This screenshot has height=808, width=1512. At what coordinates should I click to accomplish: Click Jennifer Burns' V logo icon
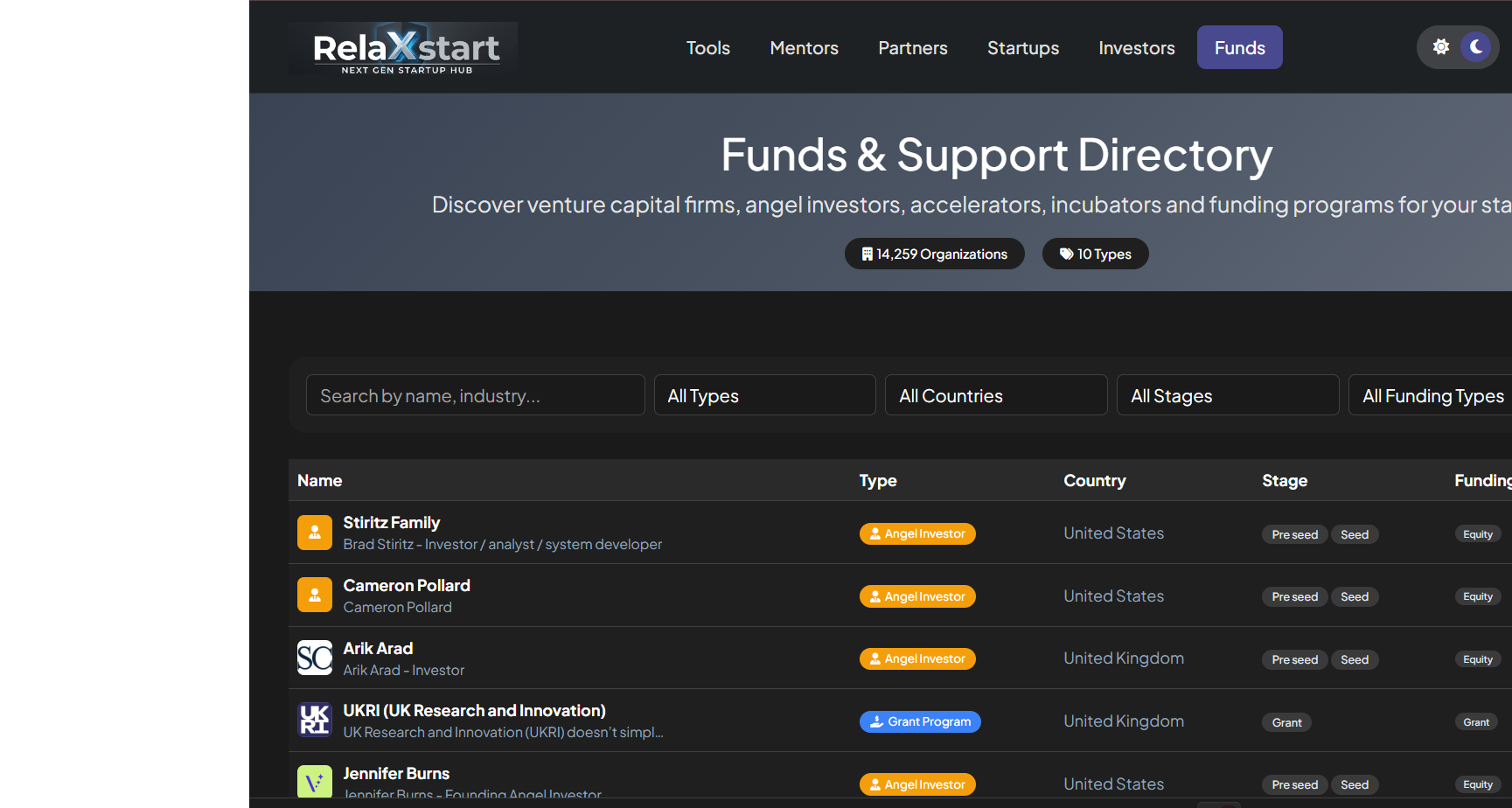(x=315, y=781)
